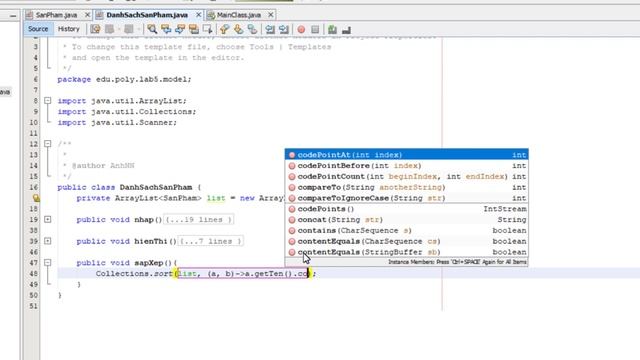Screen dimensions: 640x360
Task: Expand the hienThi() method fold
Action: pos(48,241)
